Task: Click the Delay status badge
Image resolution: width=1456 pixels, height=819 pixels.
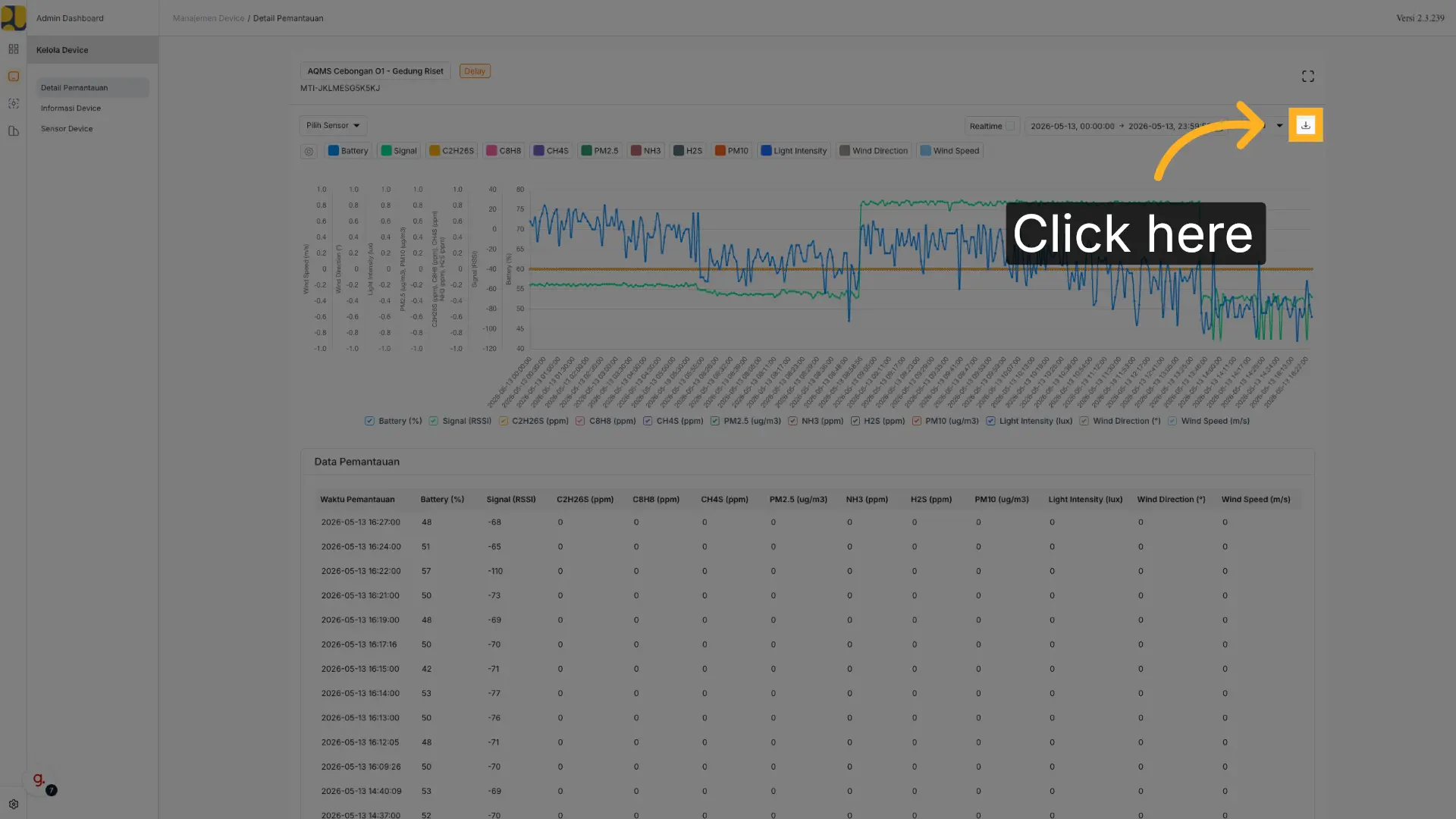Action: tap(475, 71)
